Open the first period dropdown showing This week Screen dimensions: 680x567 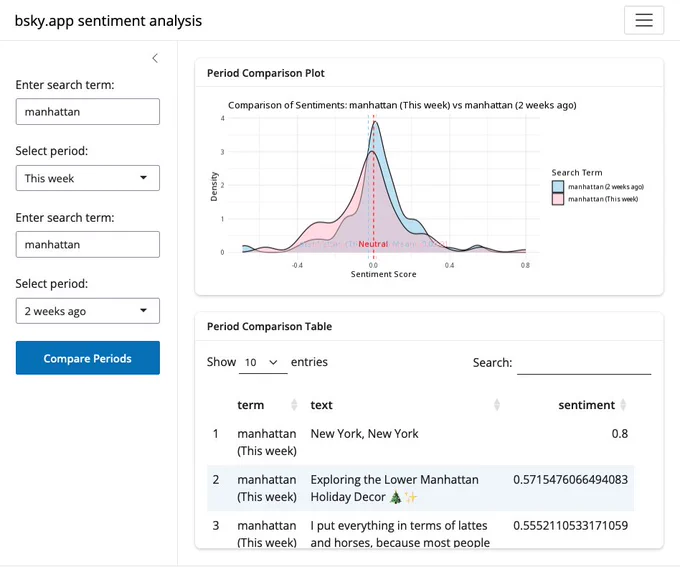(x=88, y=178)
